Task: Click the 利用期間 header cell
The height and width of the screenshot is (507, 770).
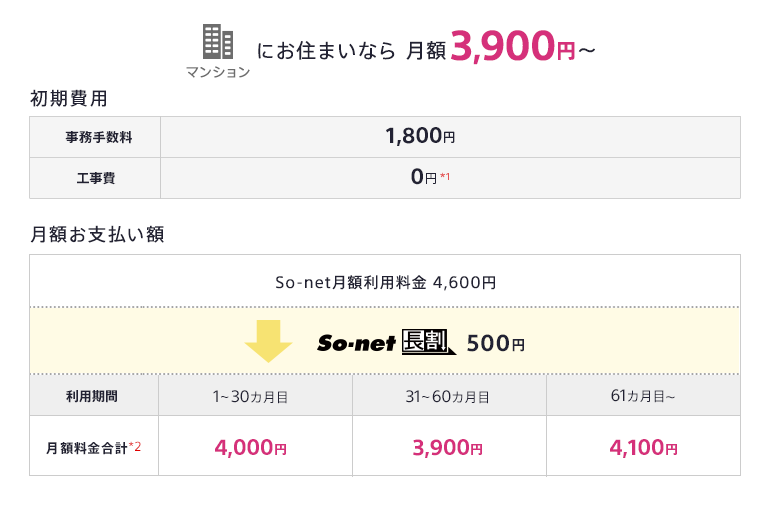Action: 95,396
